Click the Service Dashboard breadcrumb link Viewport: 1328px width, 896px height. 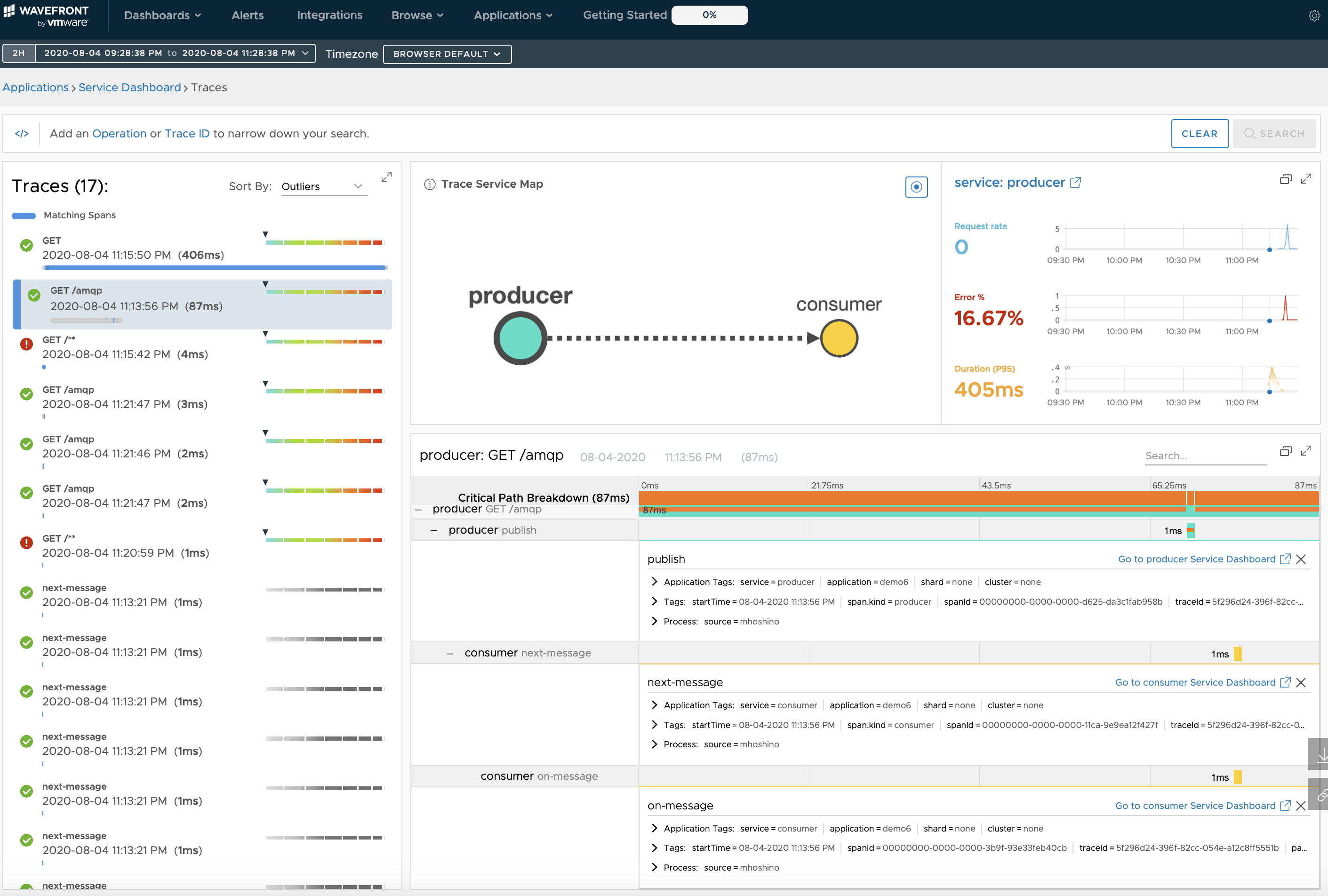[130, 88]
